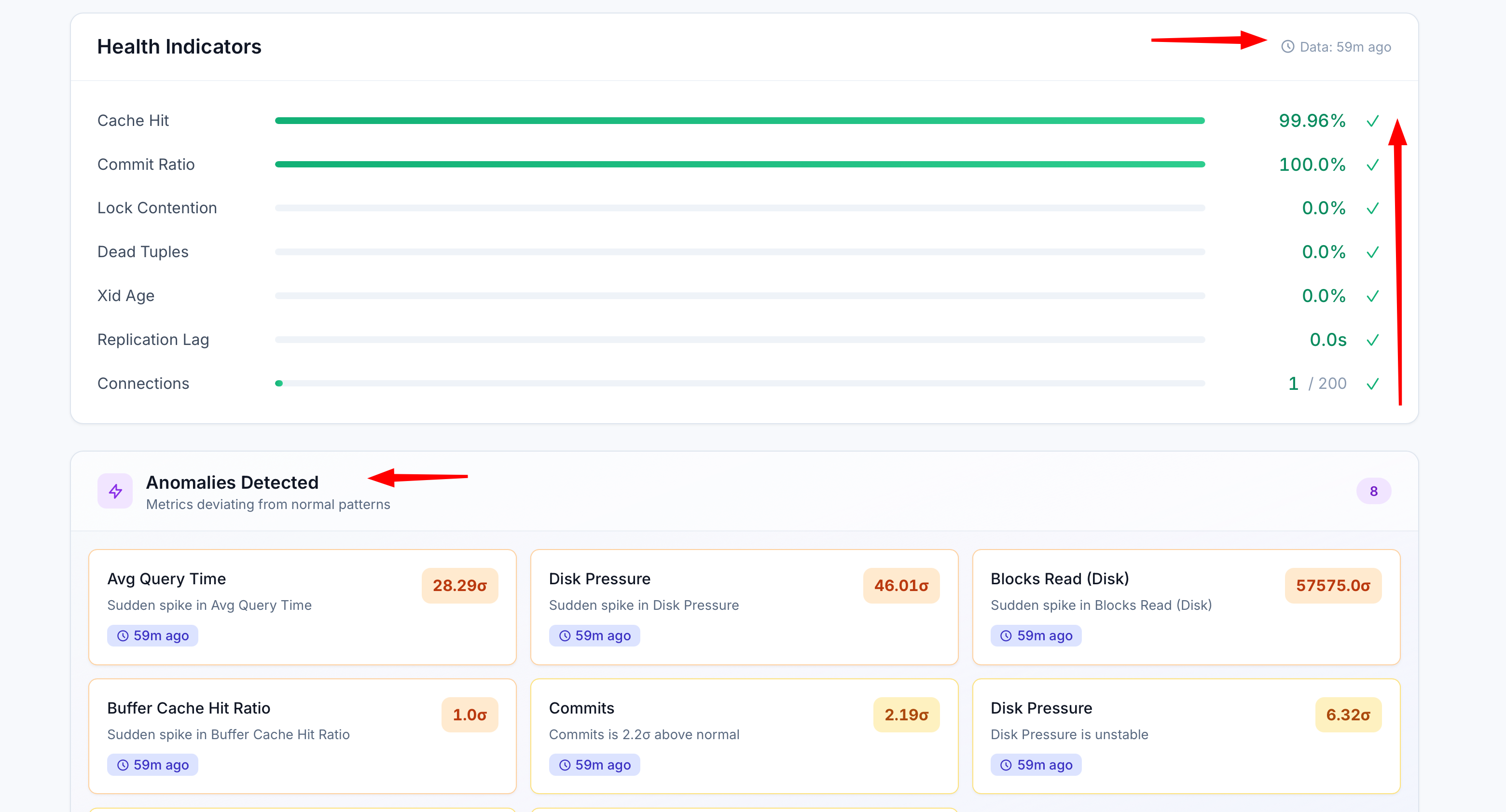Select the Dead Tuples indicator row
This screenshot has width=1506, height=812.
[740, 252]
